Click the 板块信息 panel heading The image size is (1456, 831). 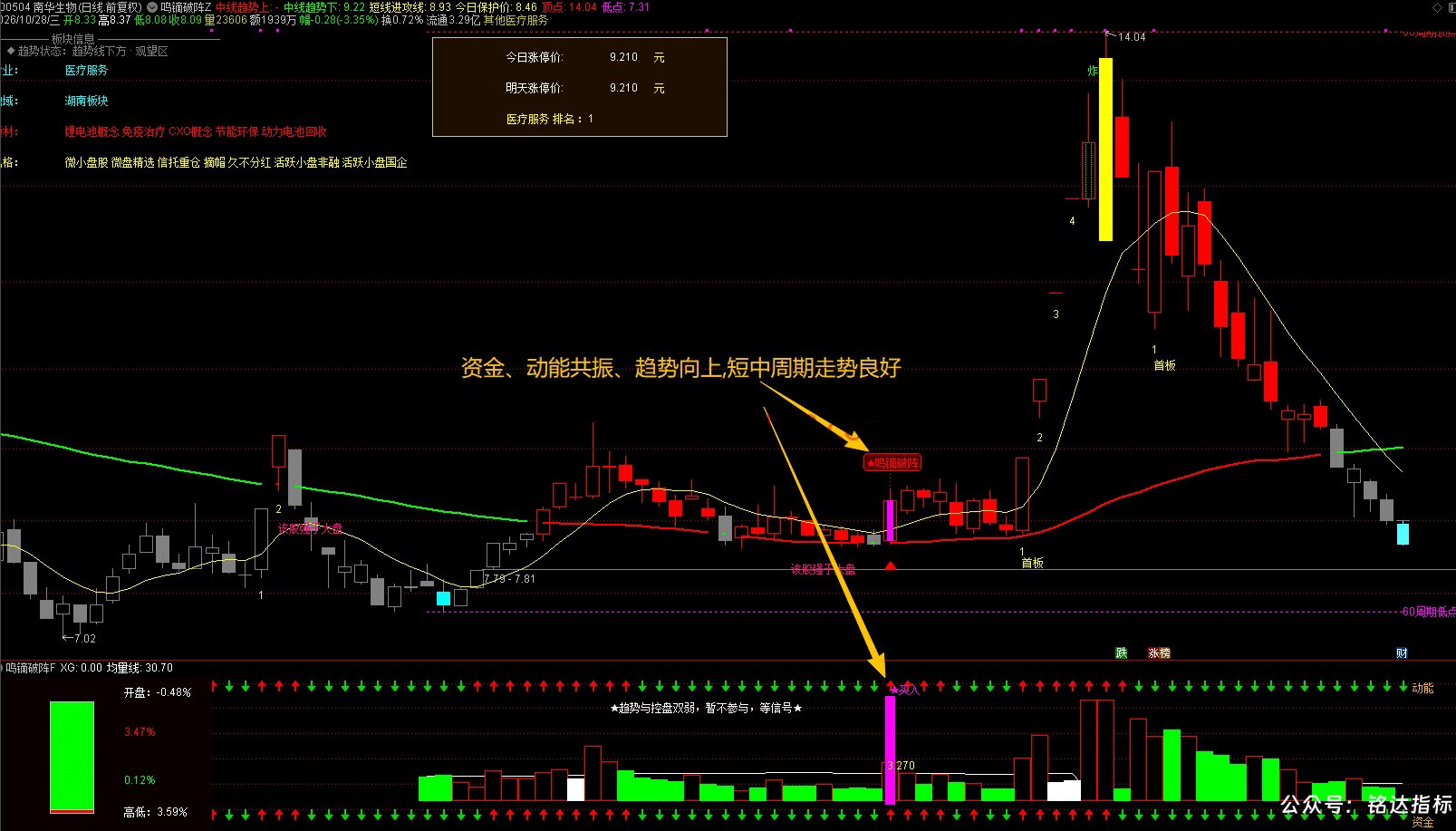tap(72, 39)
